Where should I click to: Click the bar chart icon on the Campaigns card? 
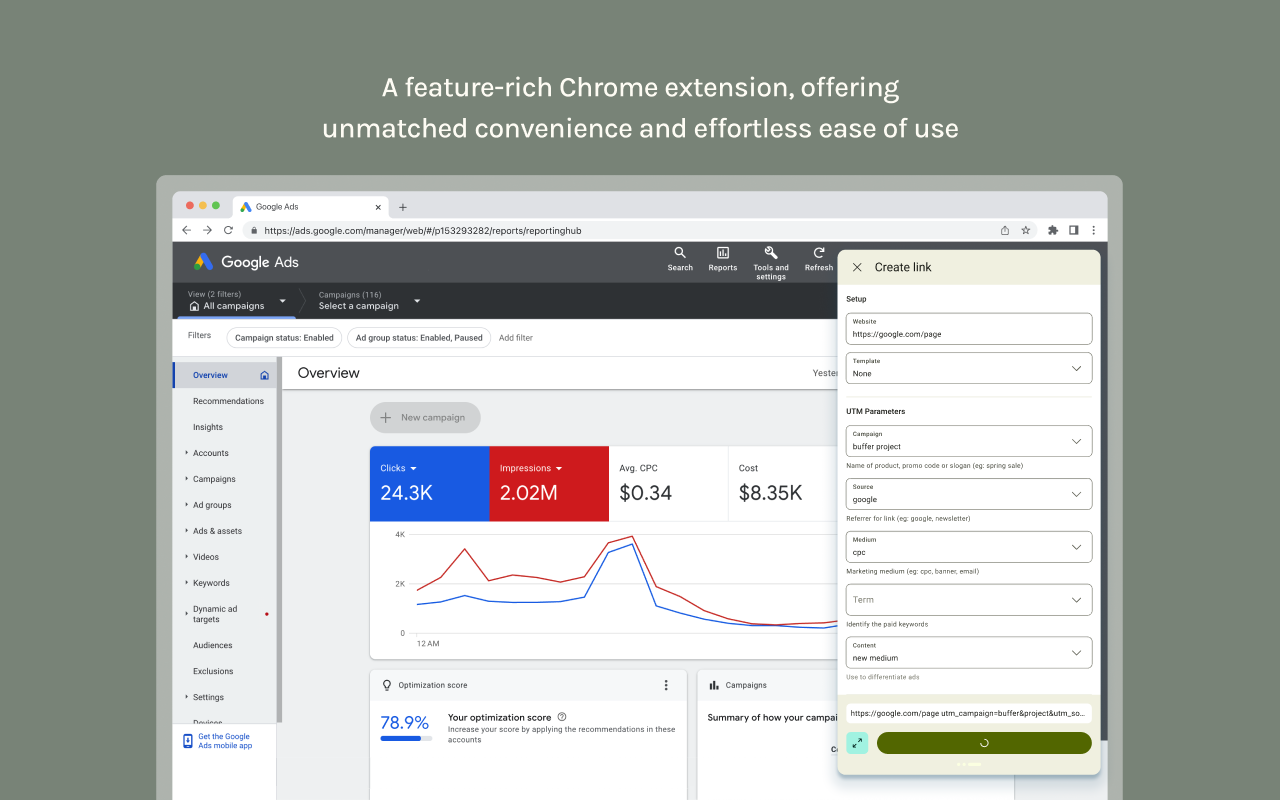tap(714, 685)
